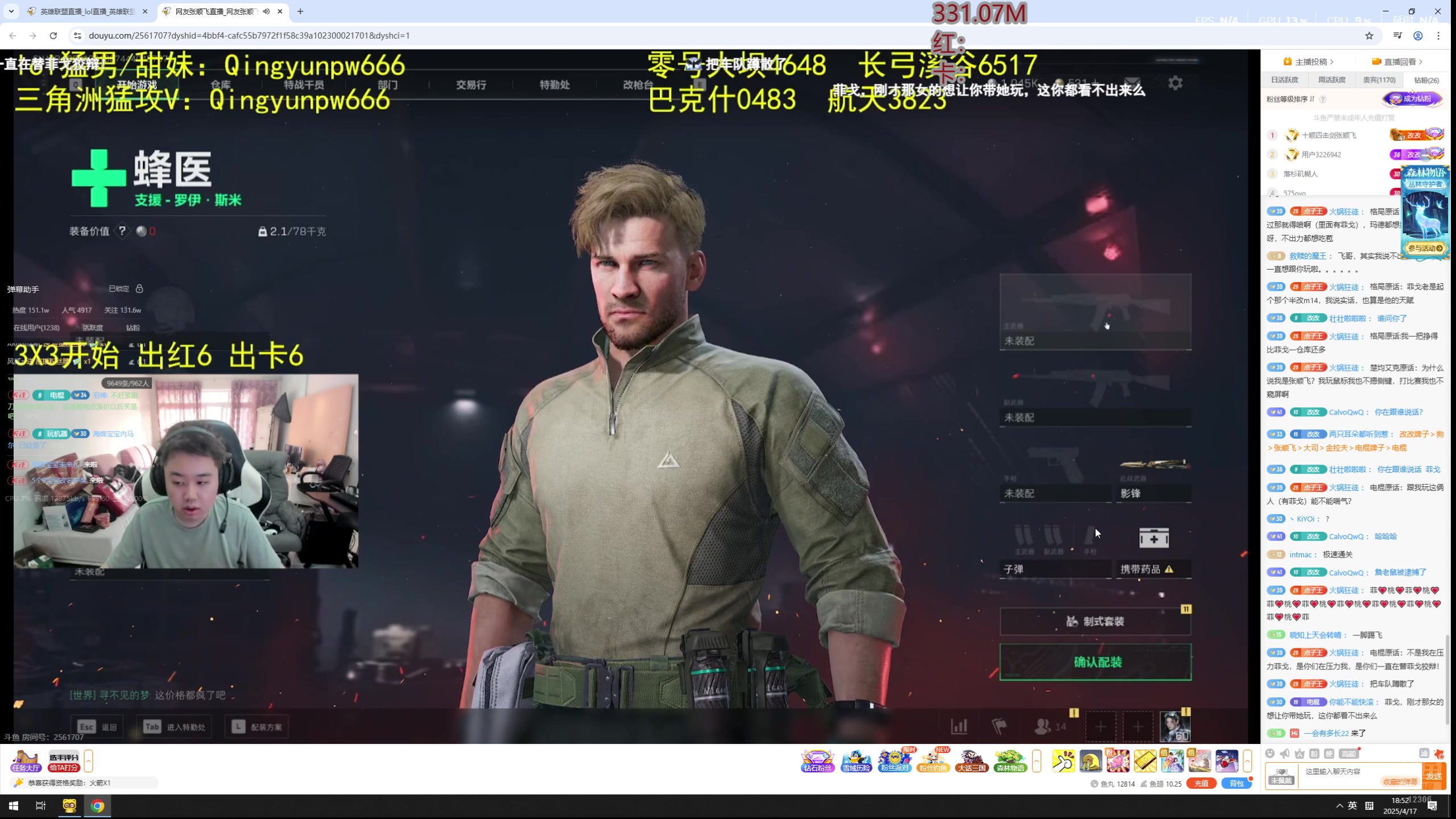The width and height of the screenshot is (1456, 819).
Task: Open the in-game statistics bar chart icon
Action: 959,726
